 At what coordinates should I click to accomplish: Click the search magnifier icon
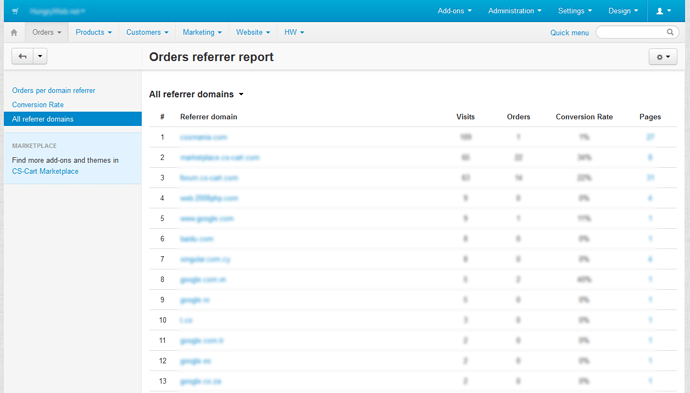click(670, 32)
